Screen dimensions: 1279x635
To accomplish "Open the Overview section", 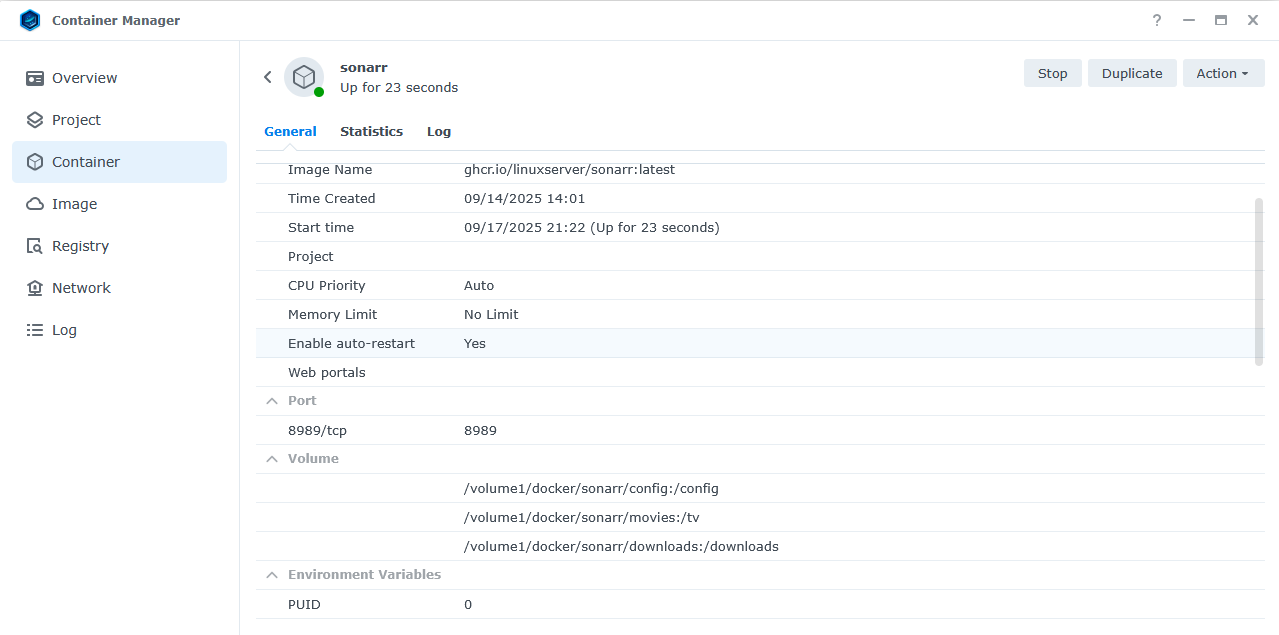I will [x=119, y=78].
